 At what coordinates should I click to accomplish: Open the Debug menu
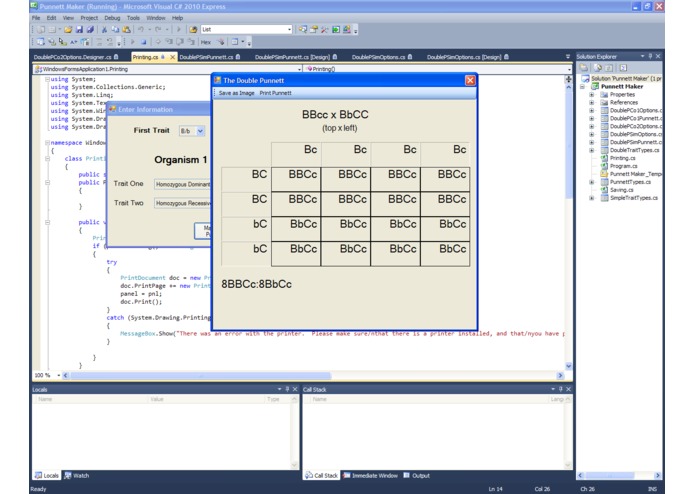click(112, 18)
